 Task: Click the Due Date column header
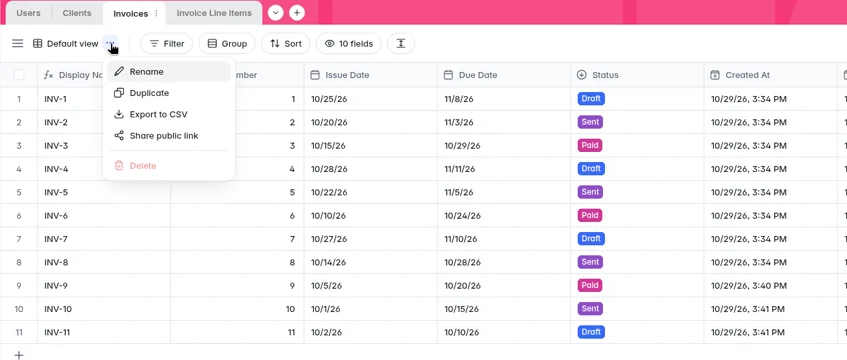click(504, 75)
